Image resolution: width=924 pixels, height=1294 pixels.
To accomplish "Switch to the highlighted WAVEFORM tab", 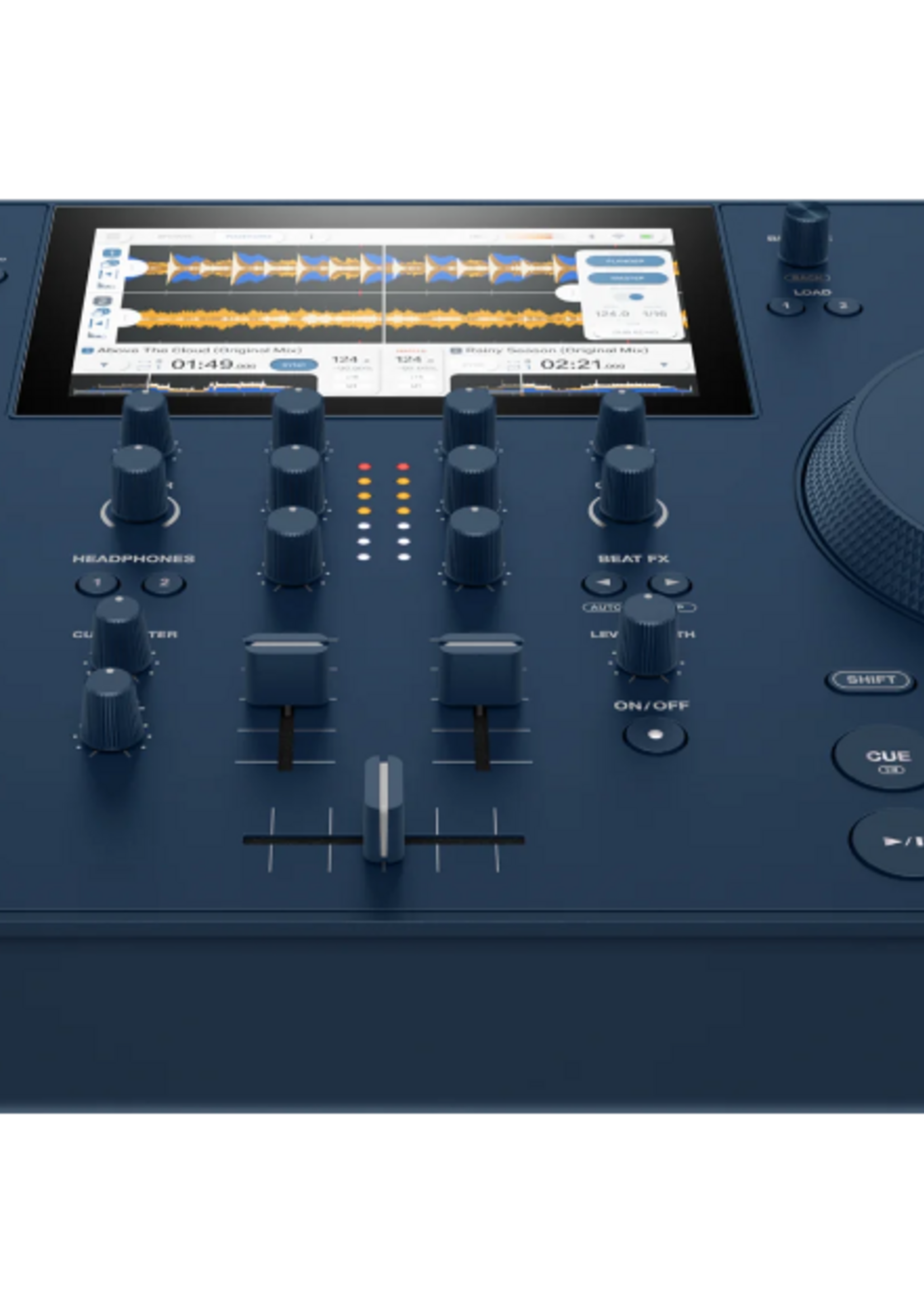I will click(249, 236).
